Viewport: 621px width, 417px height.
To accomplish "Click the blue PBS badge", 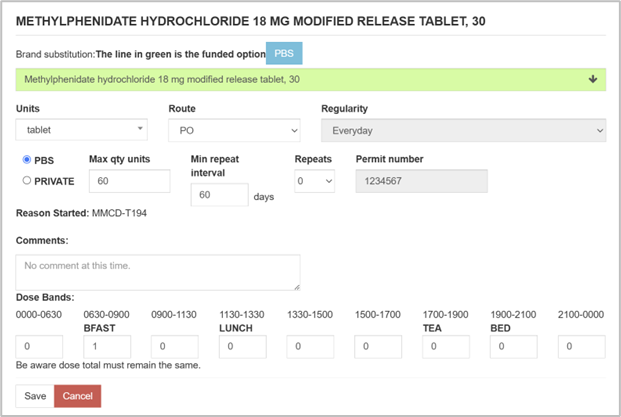I will [284, 54].
